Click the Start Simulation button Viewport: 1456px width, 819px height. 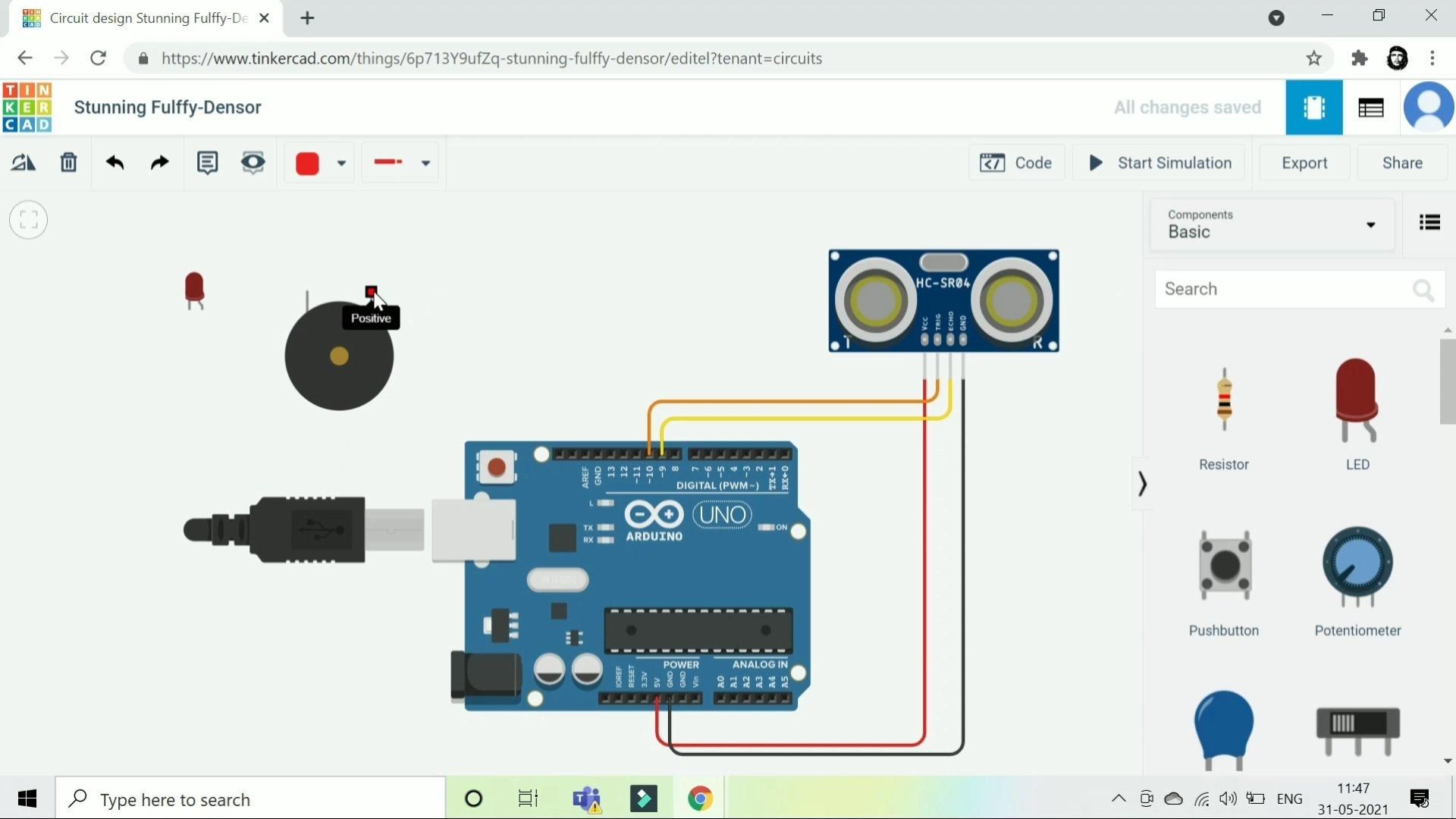pos(1159,162)
